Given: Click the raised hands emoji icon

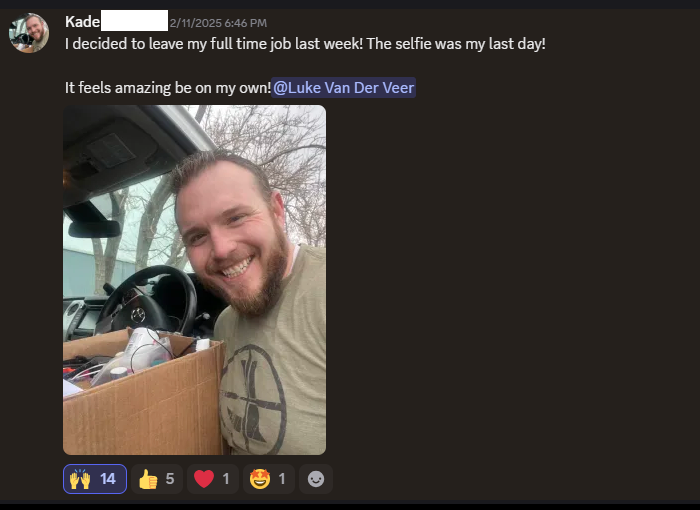Looking at the screenshot, I should tap(80, 479).
